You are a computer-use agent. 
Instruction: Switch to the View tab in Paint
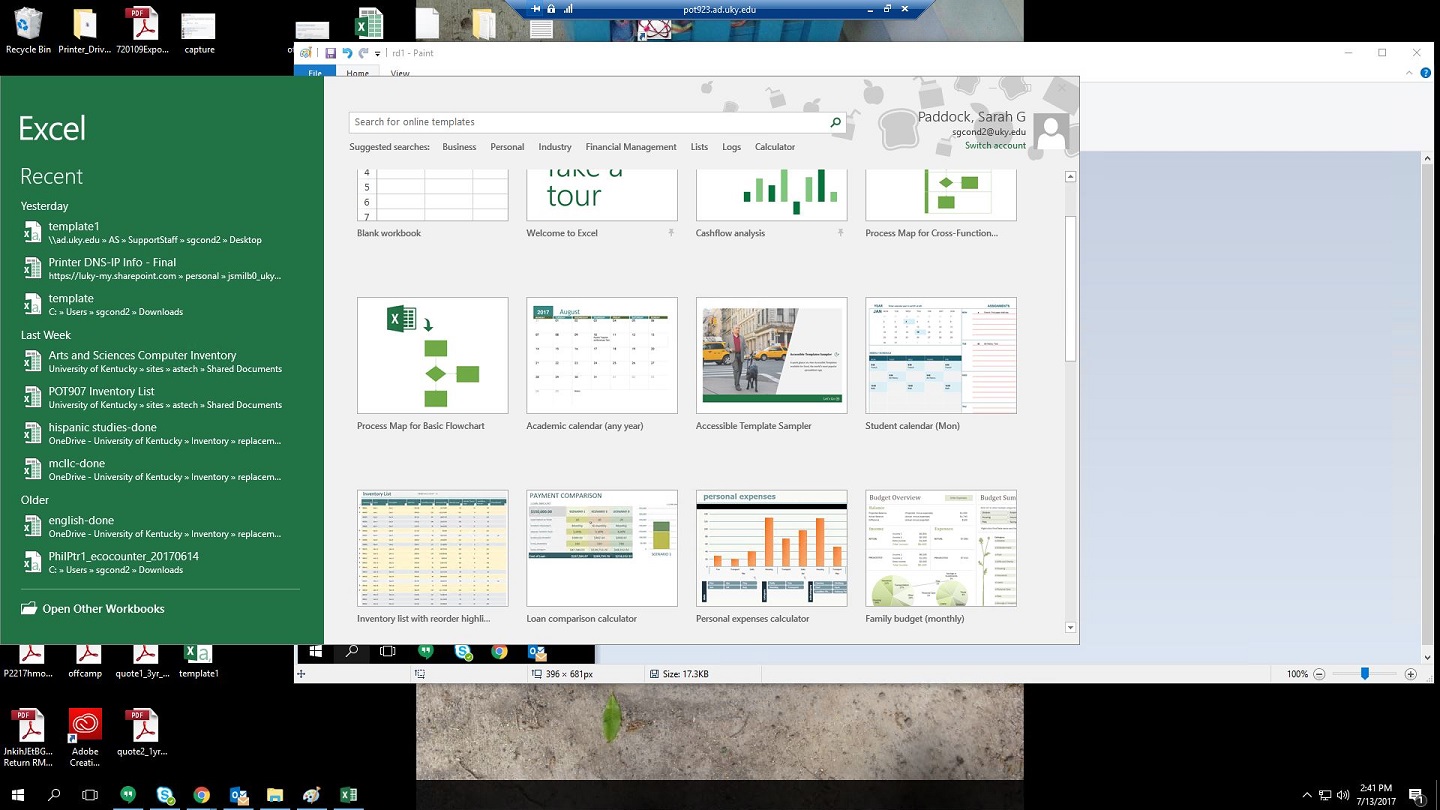point(400,73)
